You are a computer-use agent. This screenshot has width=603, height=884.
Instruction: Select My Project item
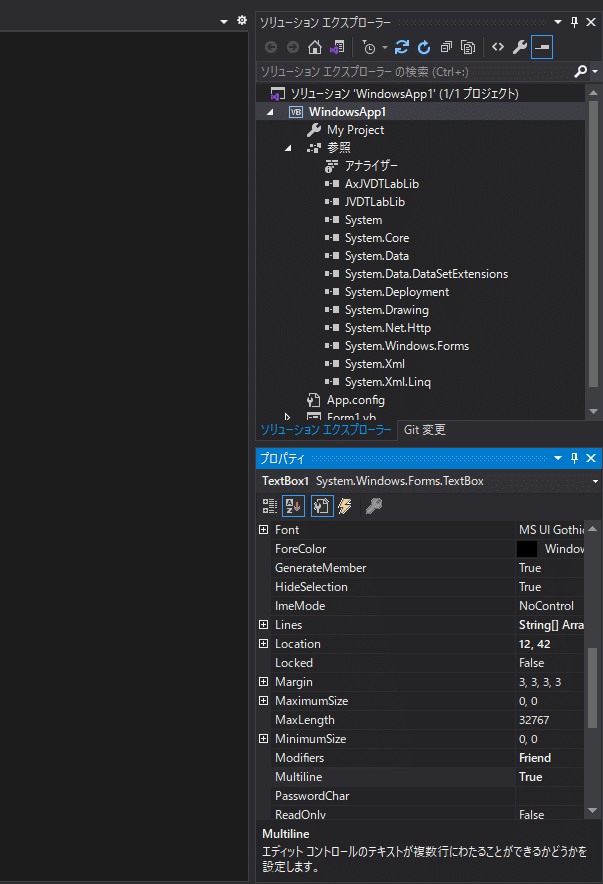click(x=355, y=130)
